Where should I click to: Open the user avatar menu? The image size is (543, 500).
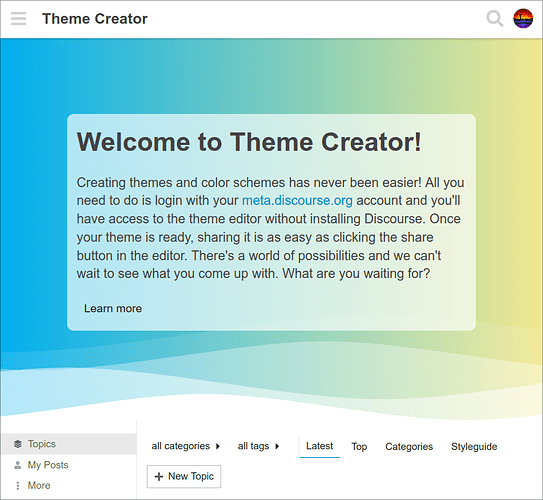(x=523, y=19)
